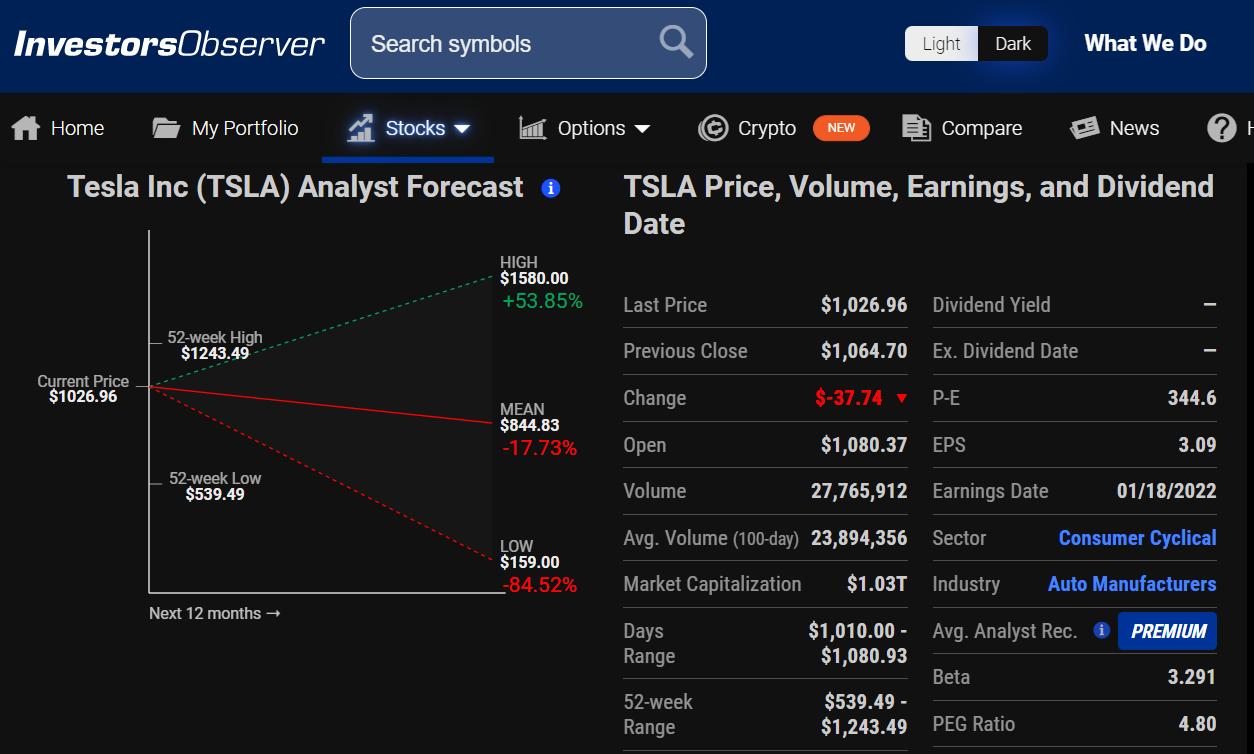Expand the Options dropdown arrow
This screenshot has width=1254, height=754.
pos(642,129)
